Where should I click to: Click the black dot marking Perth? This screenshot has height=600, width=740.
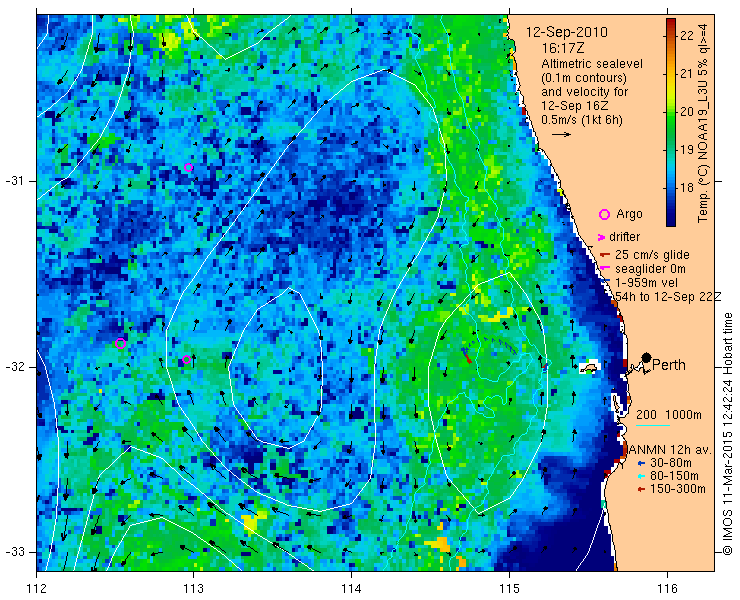(x=647, y=357)
